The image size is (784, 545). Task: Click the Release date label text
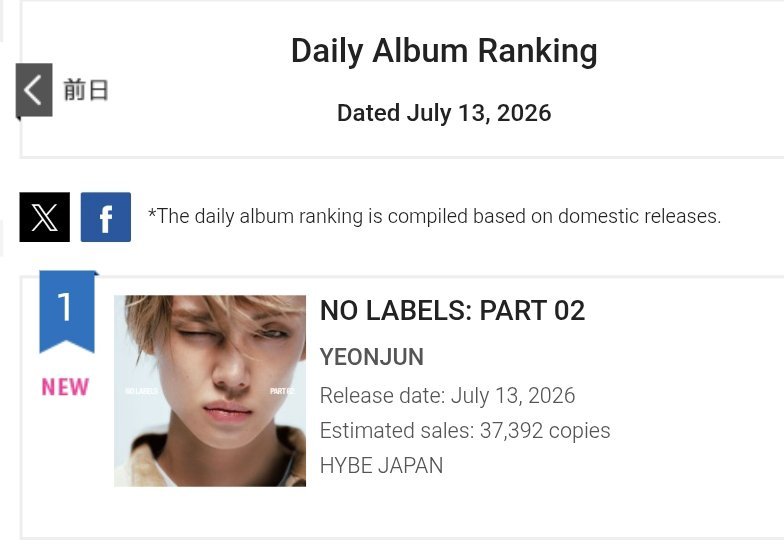pos(382,396)
